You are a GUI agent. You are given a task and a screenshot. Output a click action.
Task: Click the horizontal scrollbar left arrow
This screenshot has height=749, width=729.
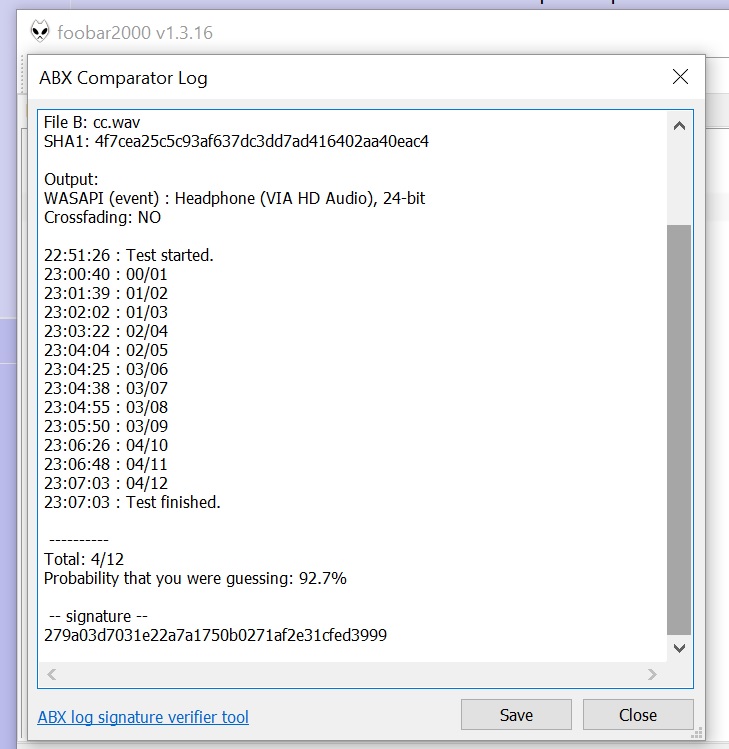point(52,674)
